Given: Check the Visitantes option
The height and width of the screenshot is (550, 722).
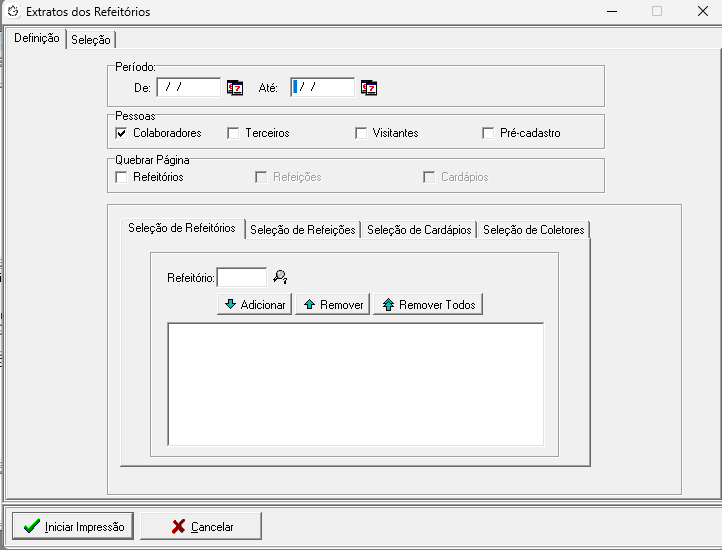Looking at the screenshot, I should point(361,133).
